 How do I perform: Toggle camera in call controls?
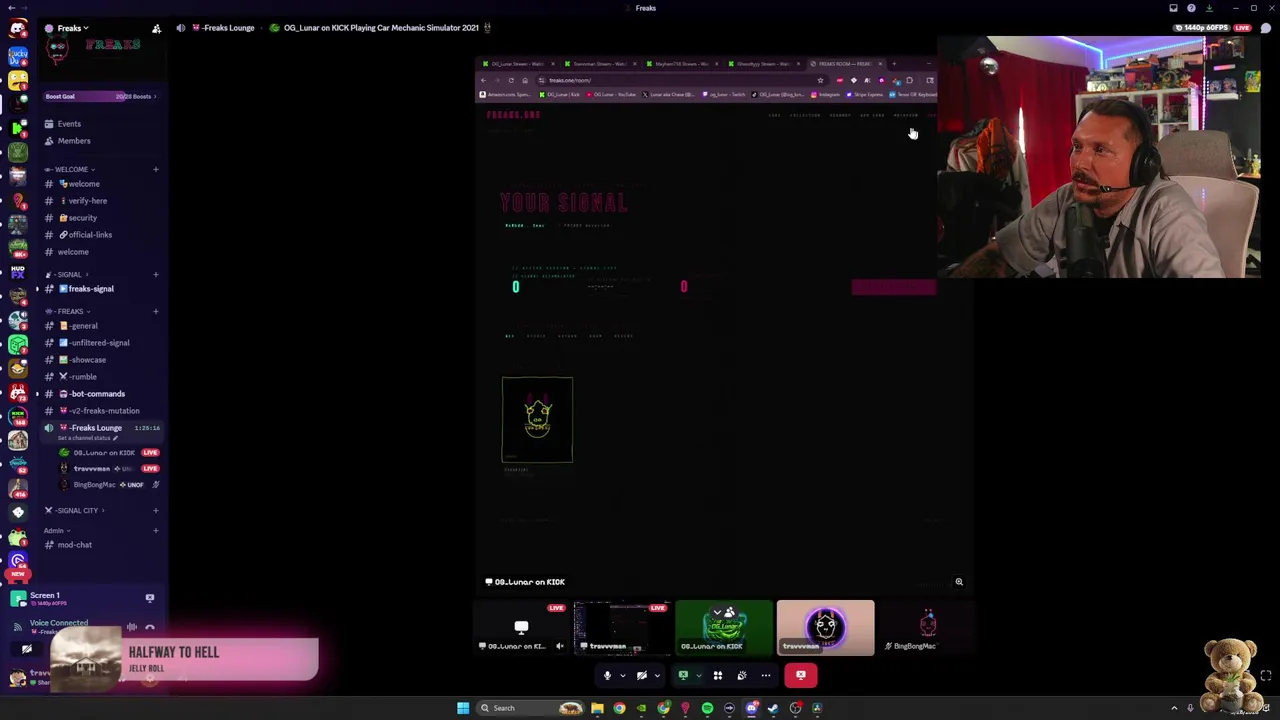tap(642, 675)
